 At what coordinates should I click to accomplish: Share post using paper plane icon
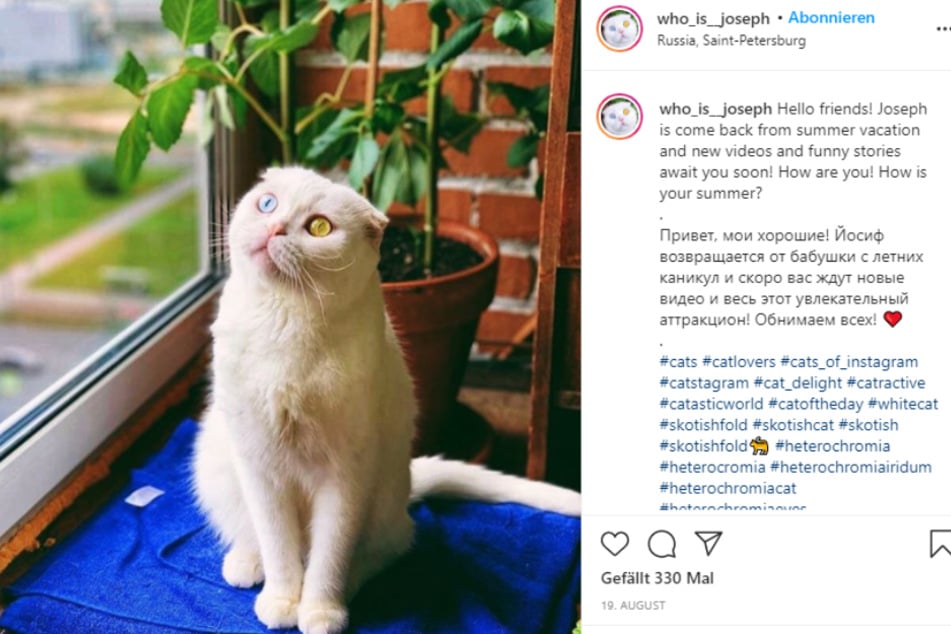(708, 543)
